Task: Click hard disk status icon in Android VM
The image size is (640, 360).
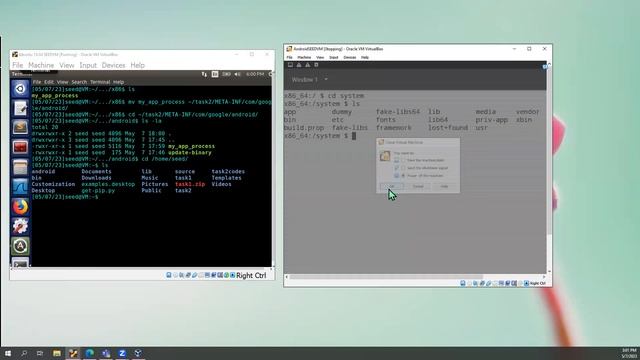Action: tap(462, 283)
